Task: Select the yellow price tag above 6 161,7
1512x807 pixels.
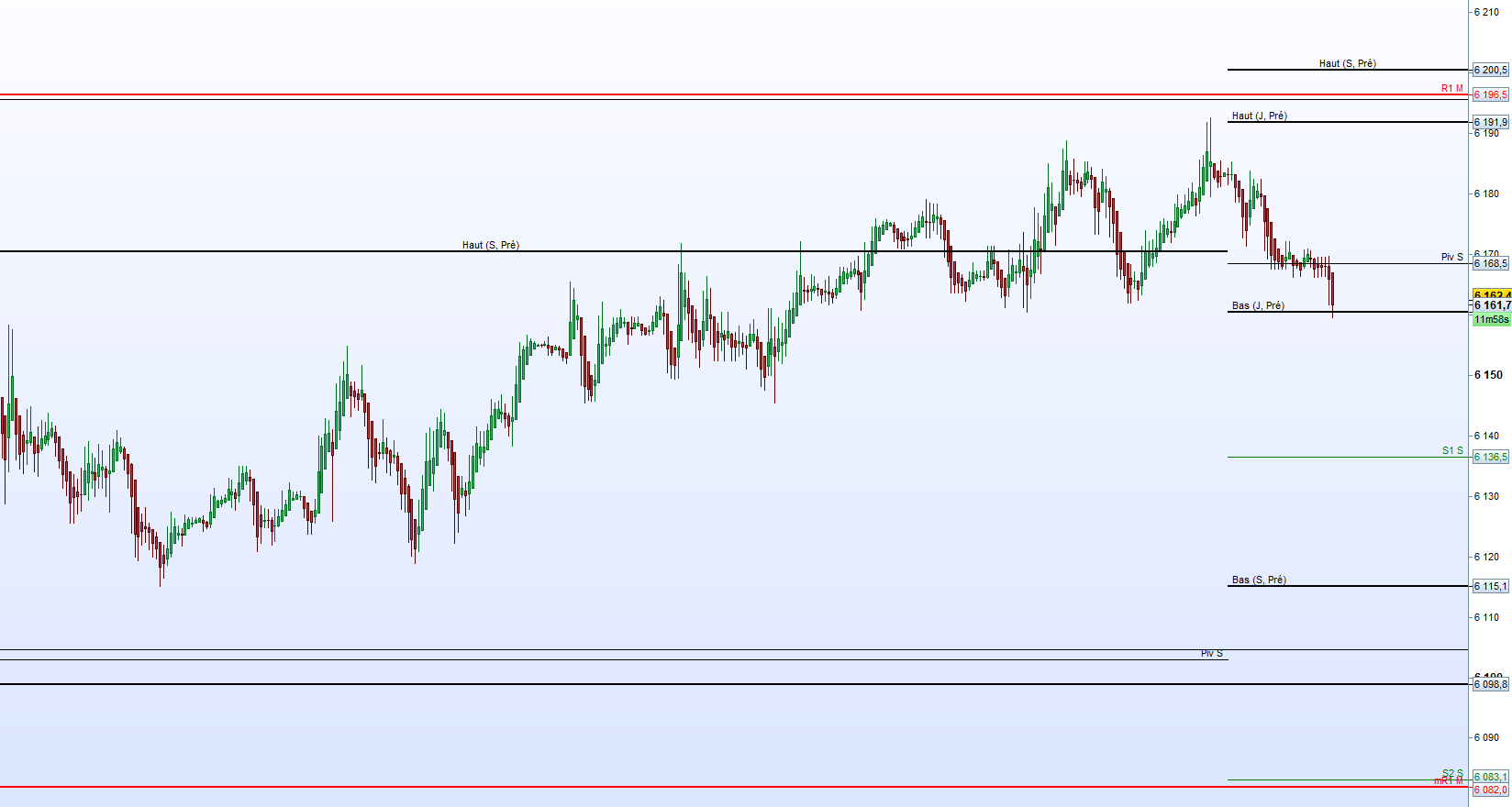Action: [x=1492, y=294]
